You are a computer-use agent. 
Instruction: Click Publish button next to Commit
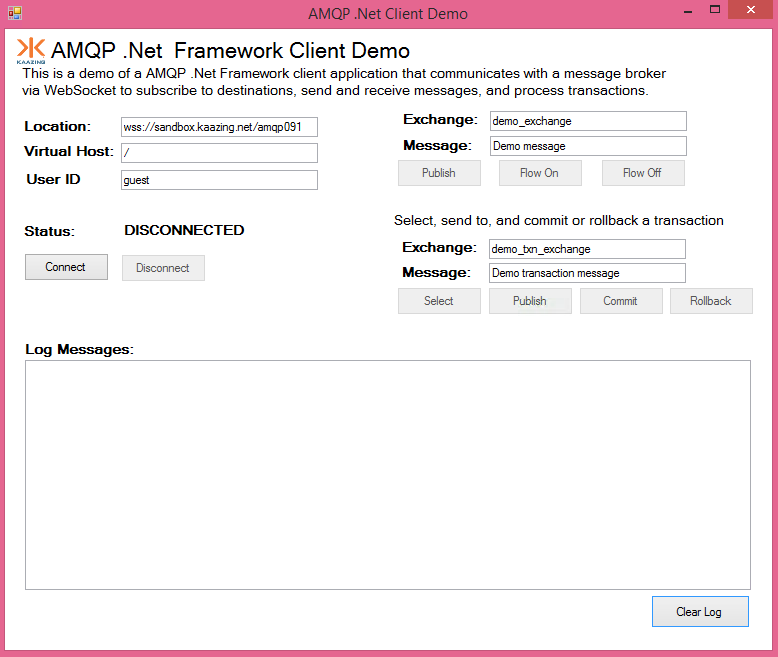point(530,301)
